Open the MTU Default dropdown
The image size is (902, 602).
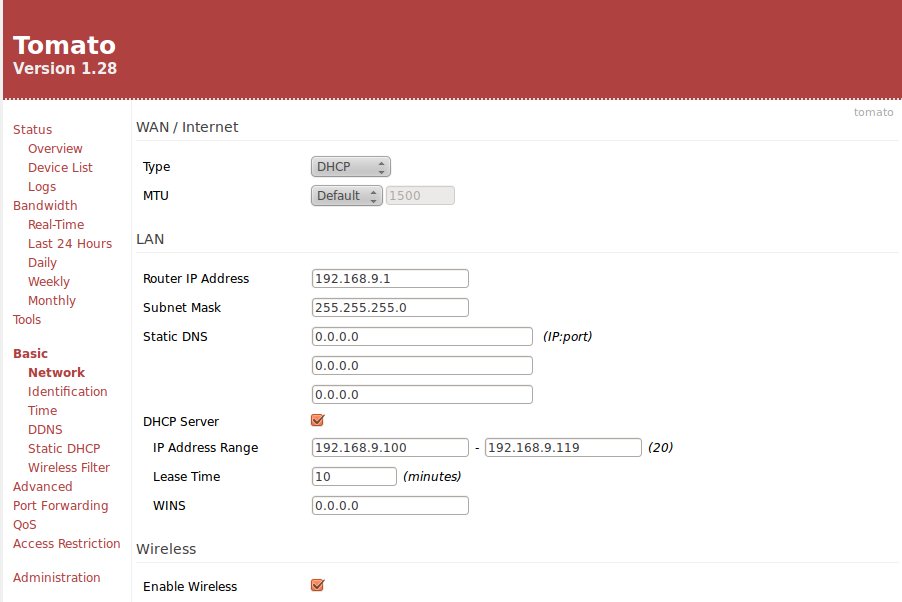[347, 196]
